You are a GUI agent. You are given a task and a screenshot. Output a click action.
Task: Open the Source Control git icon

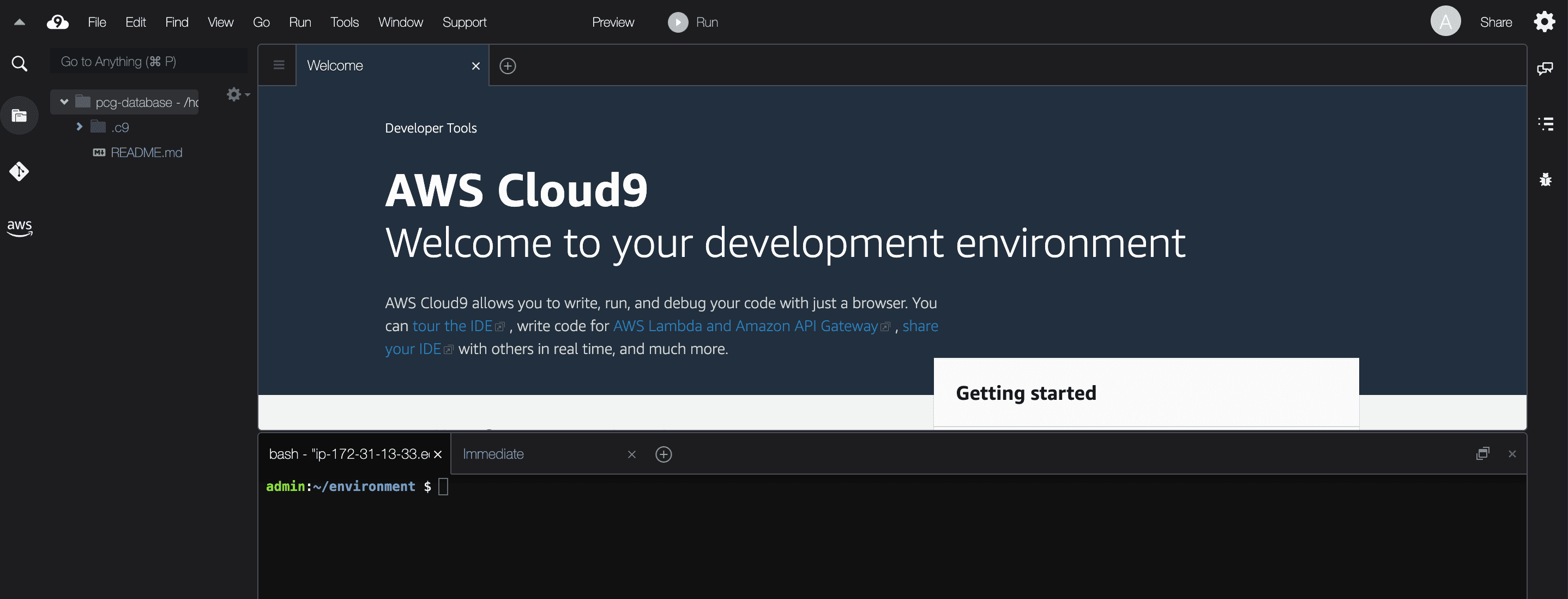coord(20,171)
